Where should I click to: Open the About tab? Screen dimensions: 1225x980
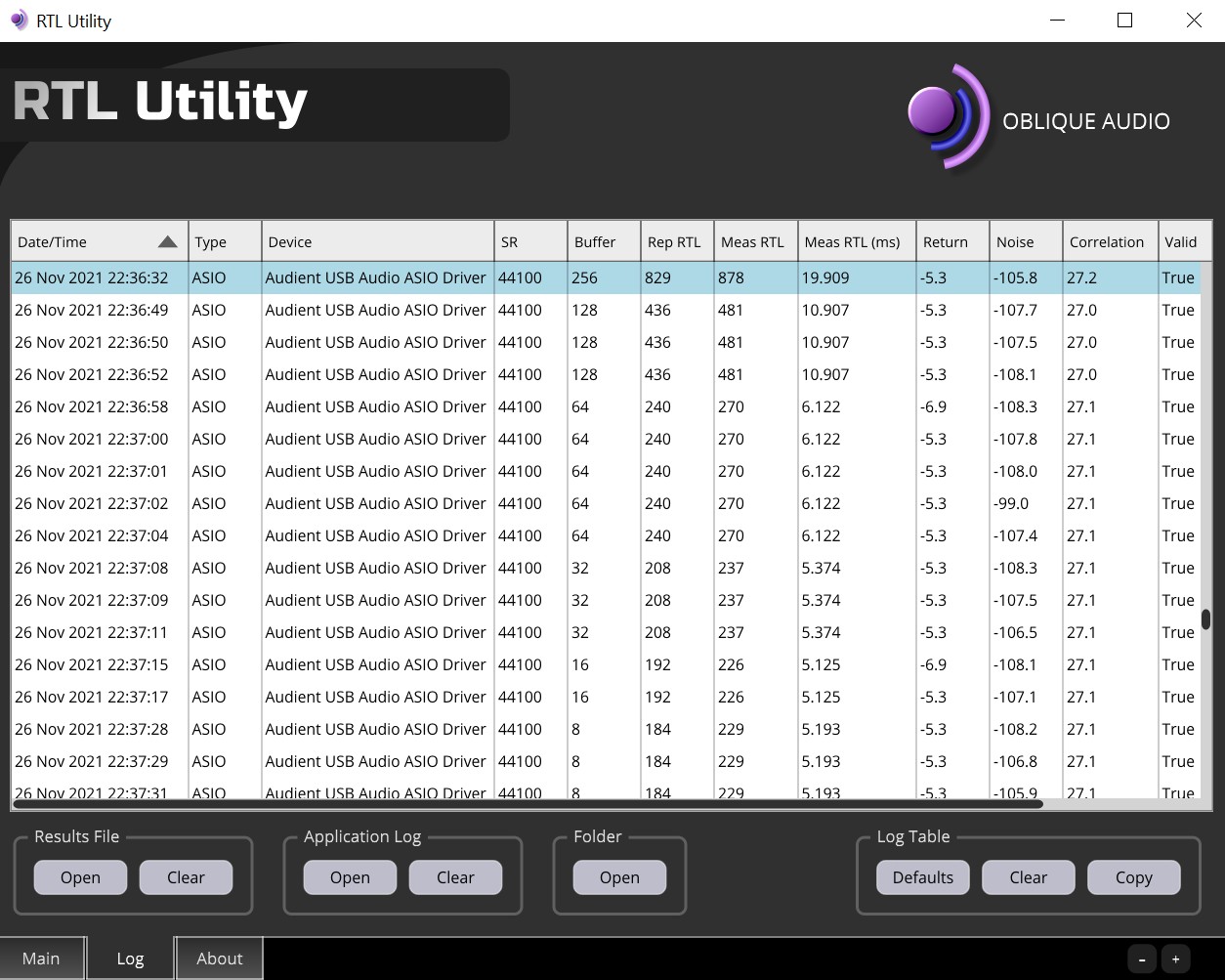(220, 959)
